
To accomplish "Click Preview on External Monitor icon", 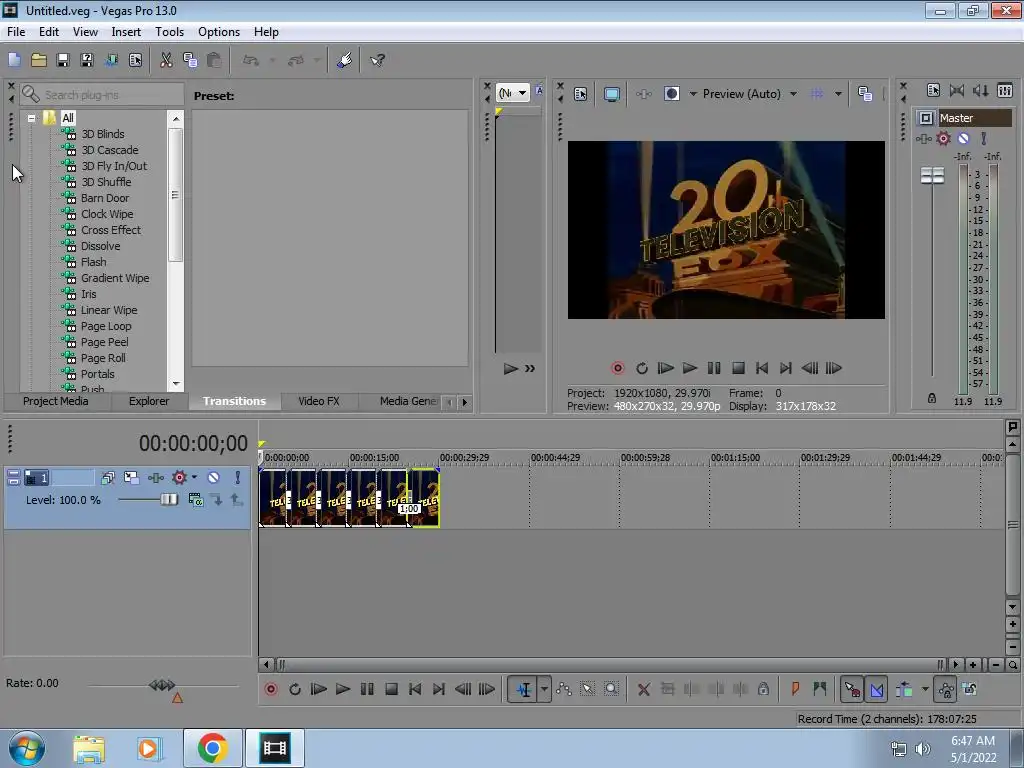I will 612,94.
